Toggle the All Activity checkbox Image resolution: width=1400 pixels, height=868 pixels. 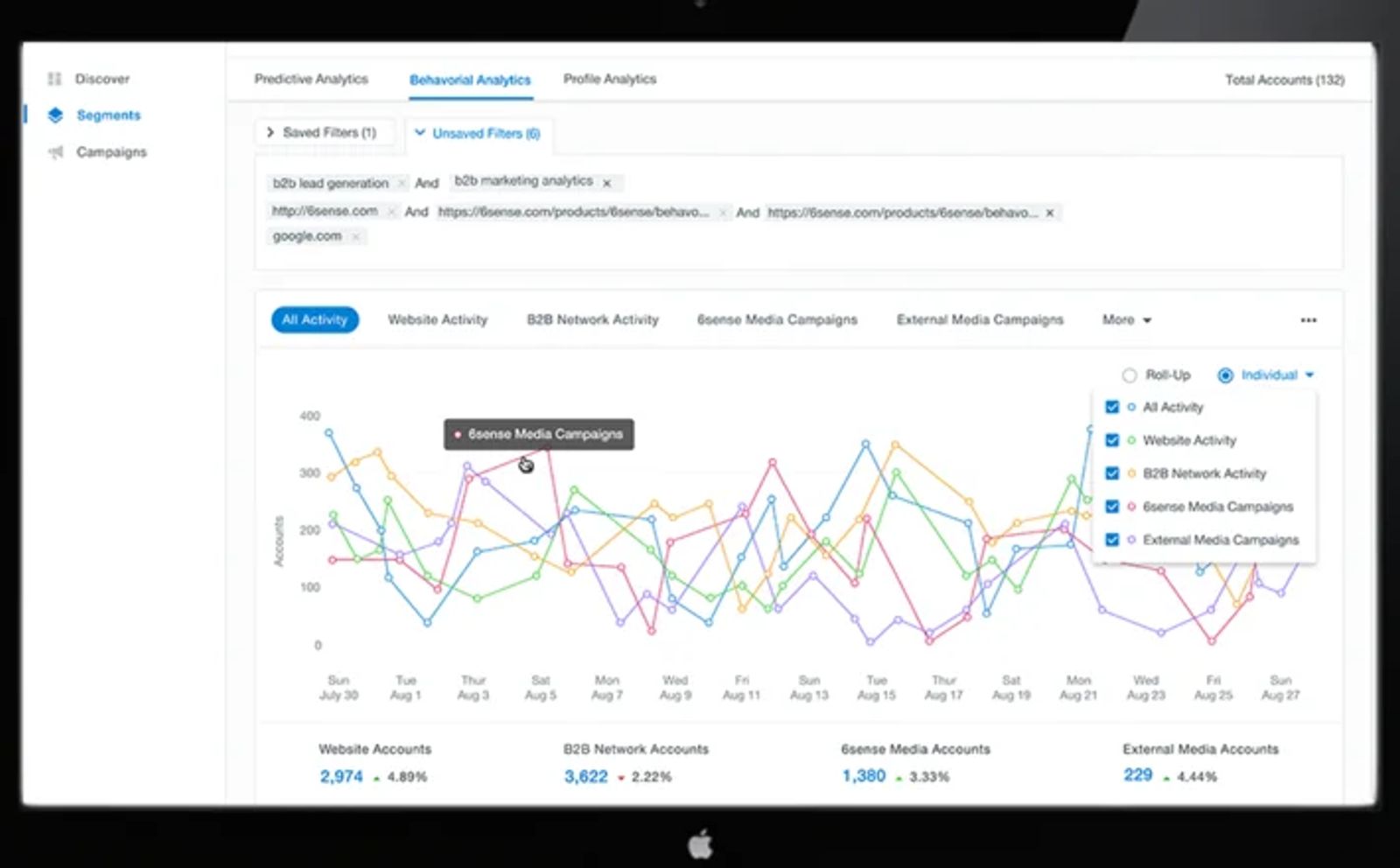(x=1112, y=407)
